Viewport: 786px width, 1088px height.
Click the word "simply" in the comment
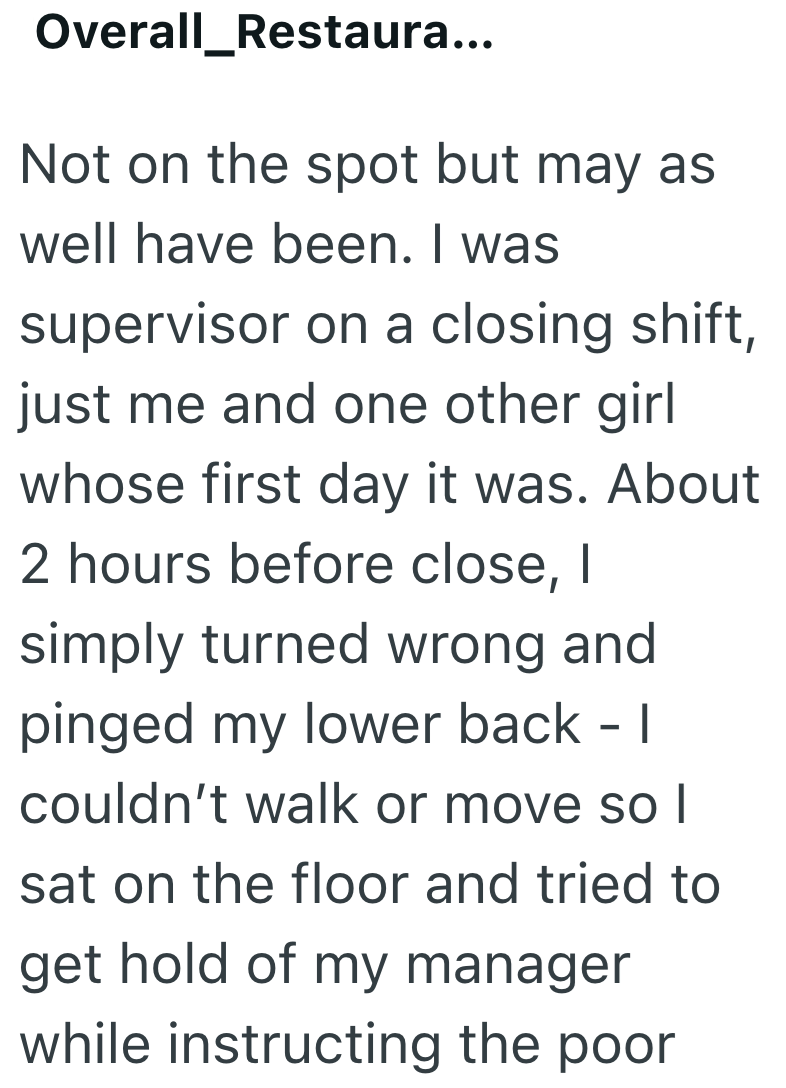coord(102,647)
